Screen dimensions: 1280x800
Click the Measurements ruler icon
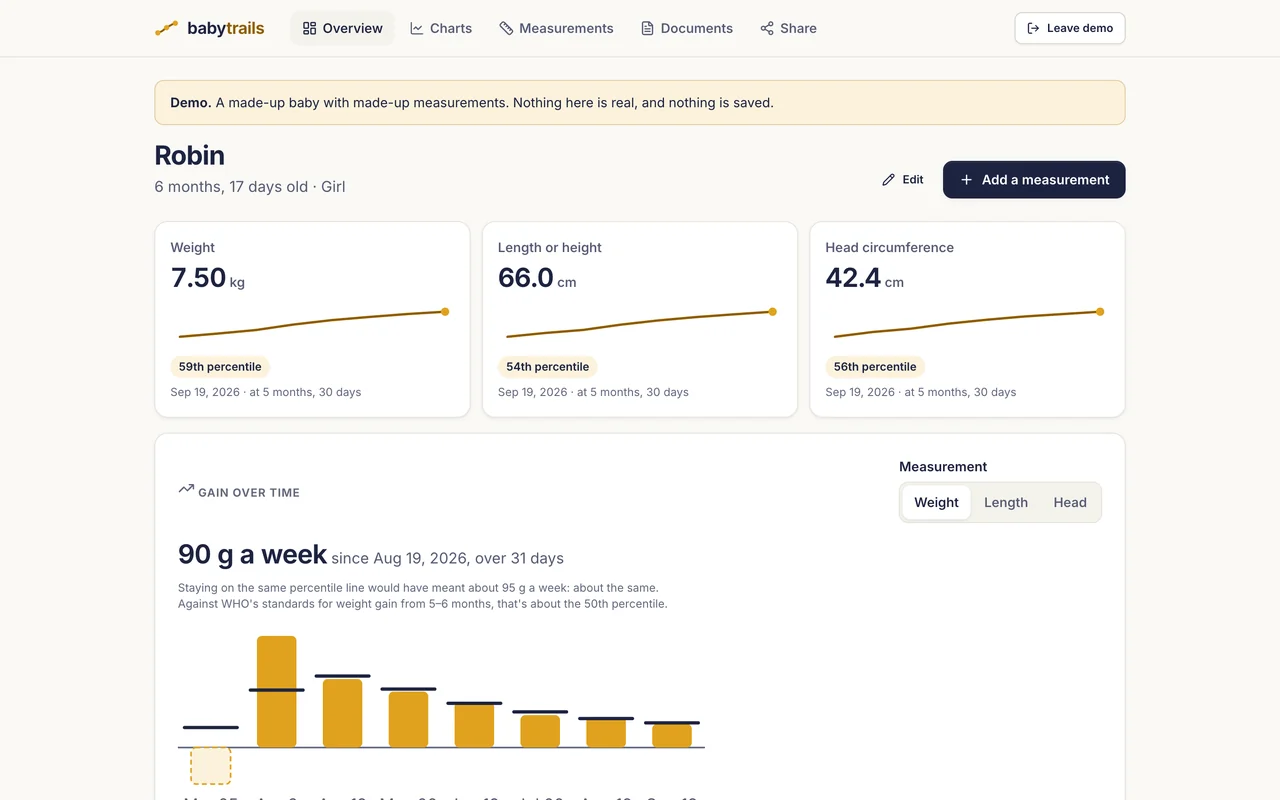tap(506, 28)
